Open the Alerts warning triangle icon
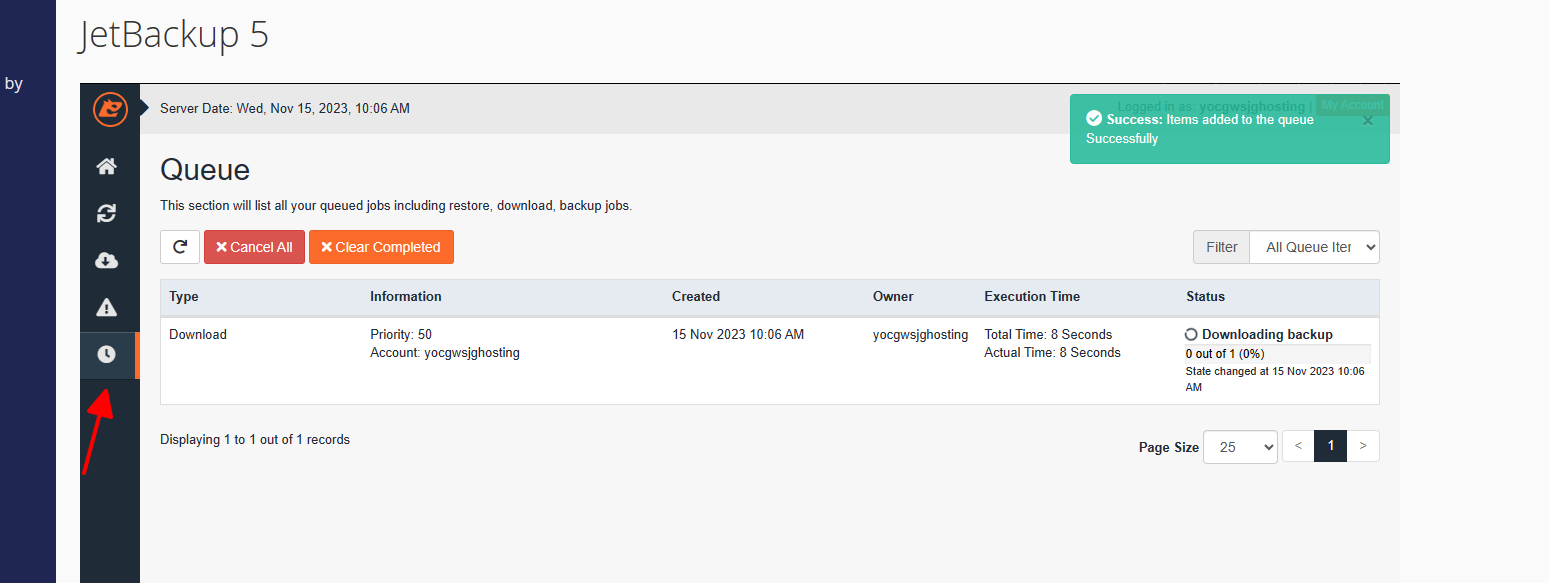Screen dimensions: 1549x583 tap(106, 307)
